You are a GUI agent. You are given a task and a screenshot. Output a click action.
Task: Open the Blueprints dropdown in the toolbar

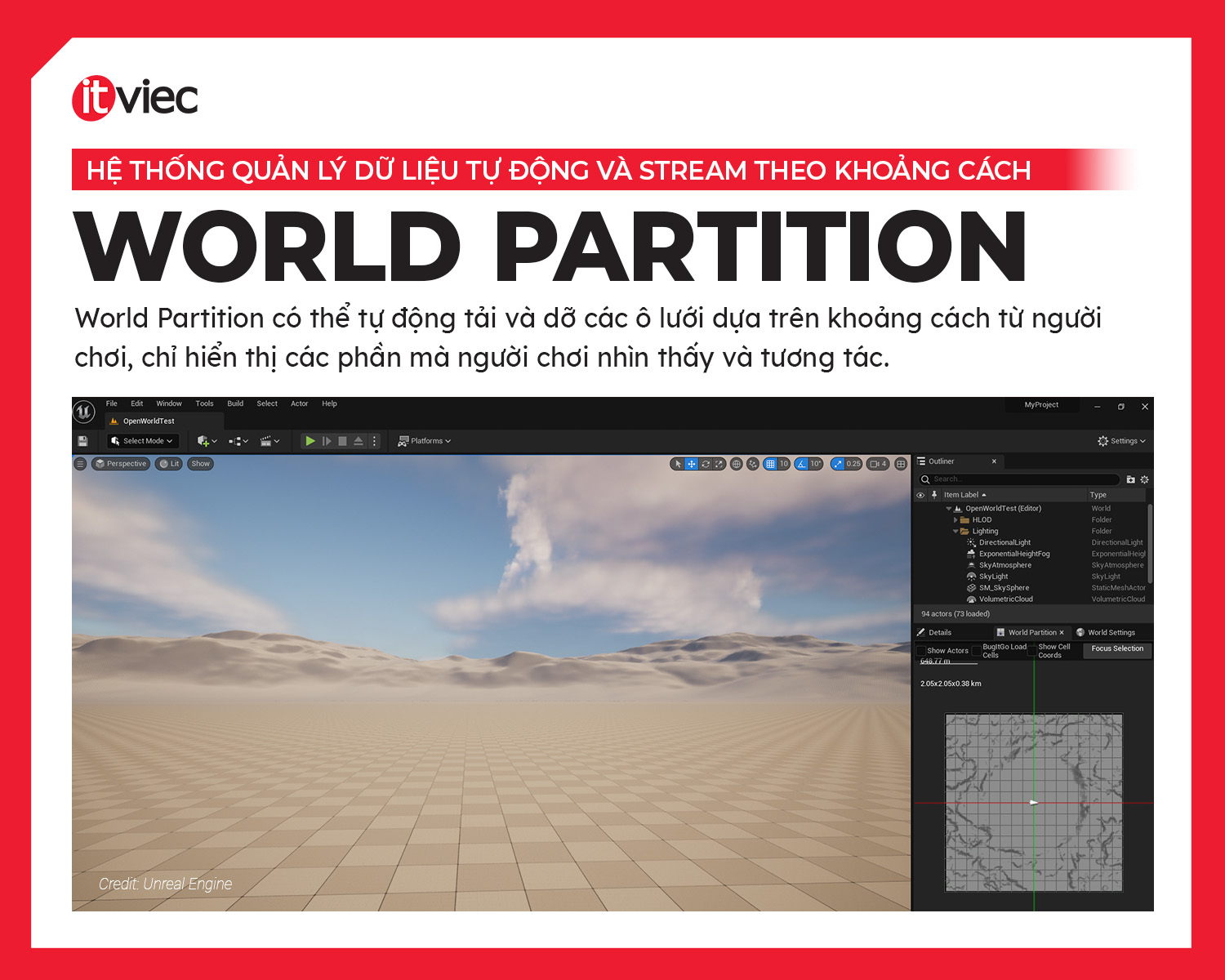(x=238, y=441)
